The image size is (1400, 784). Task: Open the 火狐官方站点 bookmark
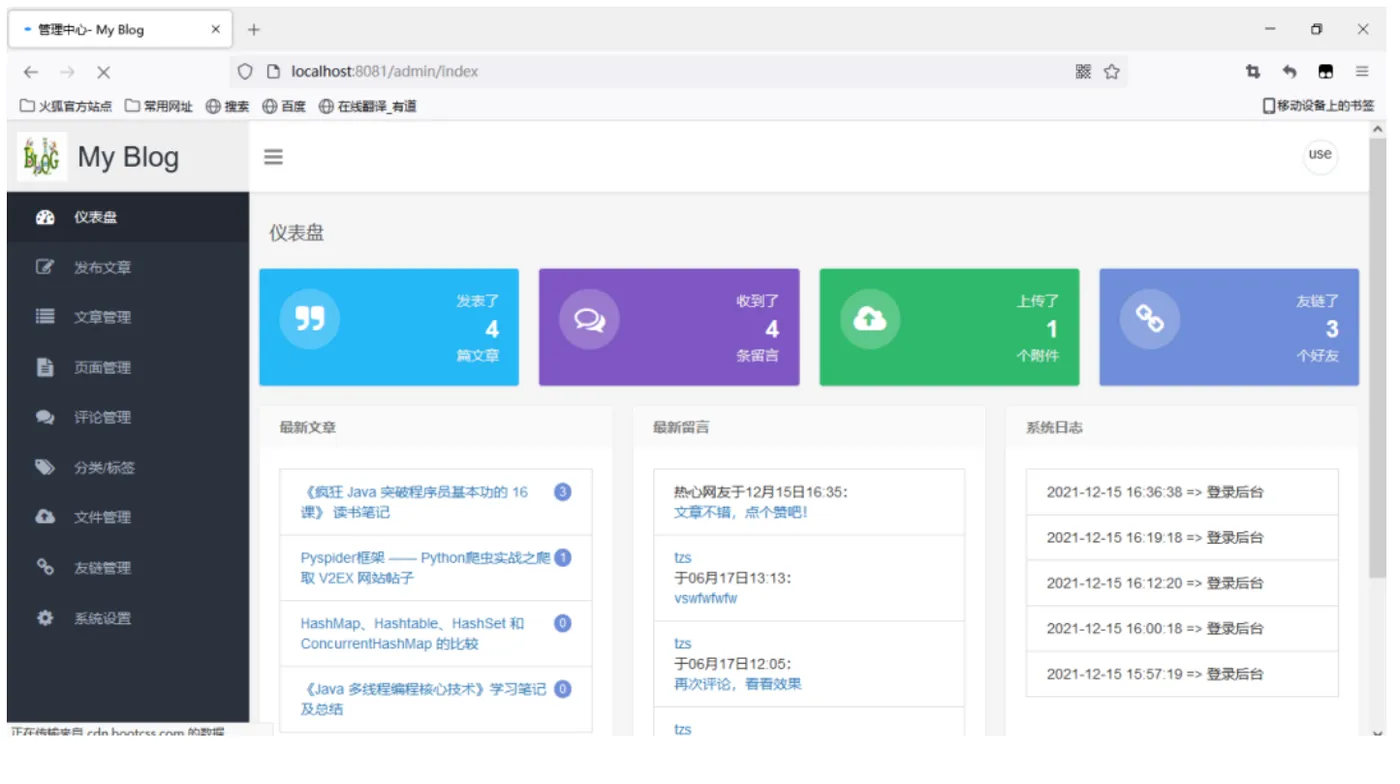coord(66,106)
